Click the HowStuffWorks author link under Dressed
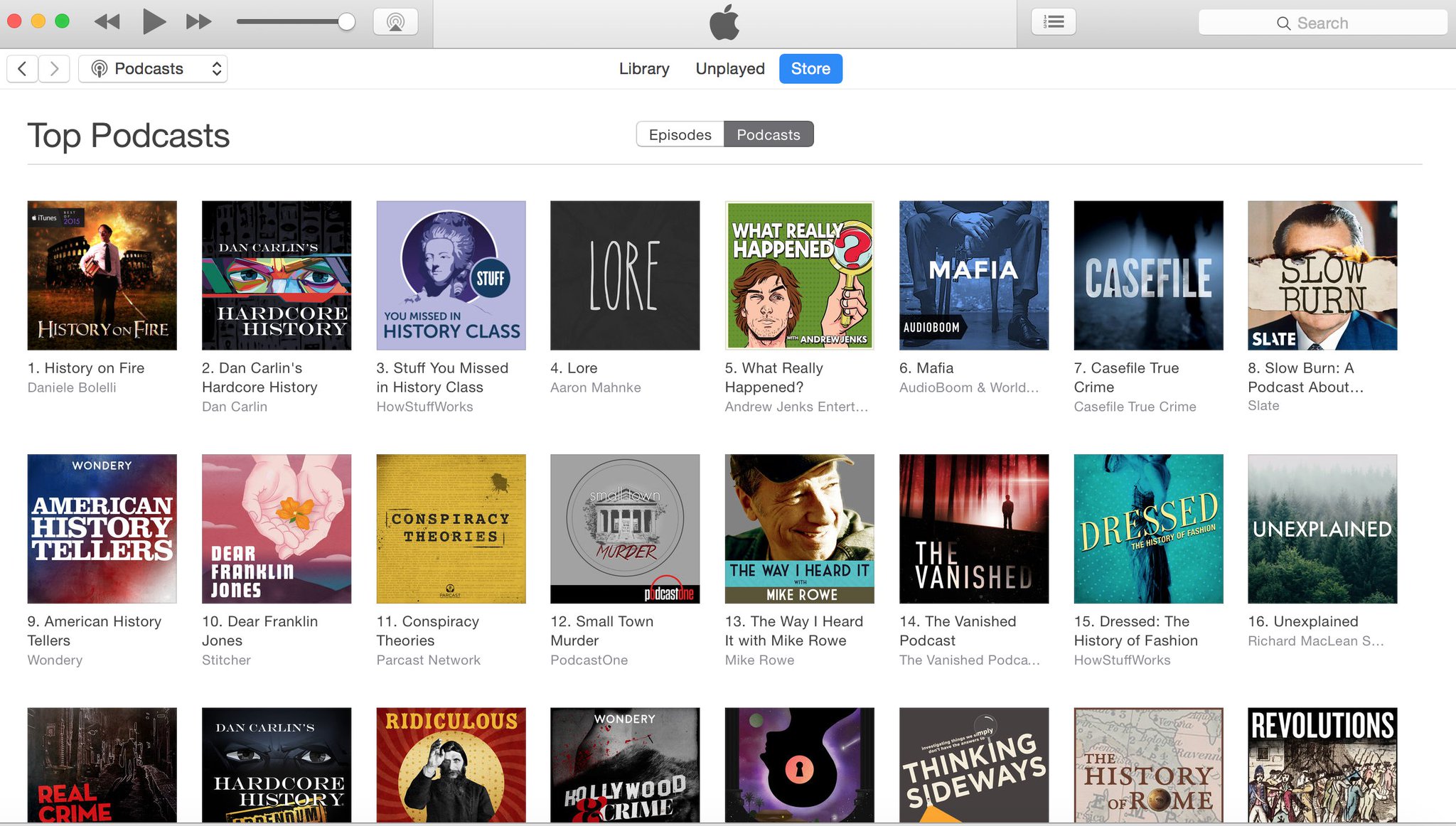This screenshot has width=1456, height=826. 1122,660
